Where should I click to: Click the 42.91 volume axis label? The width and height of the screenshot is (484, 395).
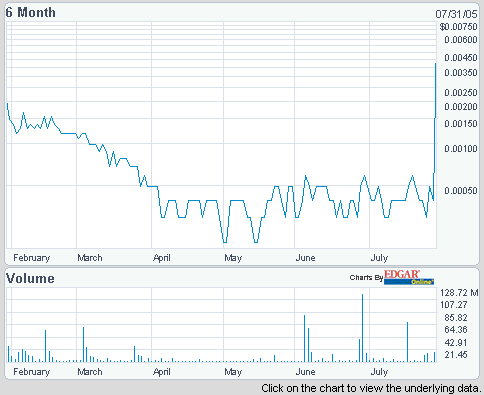point(456,343)
